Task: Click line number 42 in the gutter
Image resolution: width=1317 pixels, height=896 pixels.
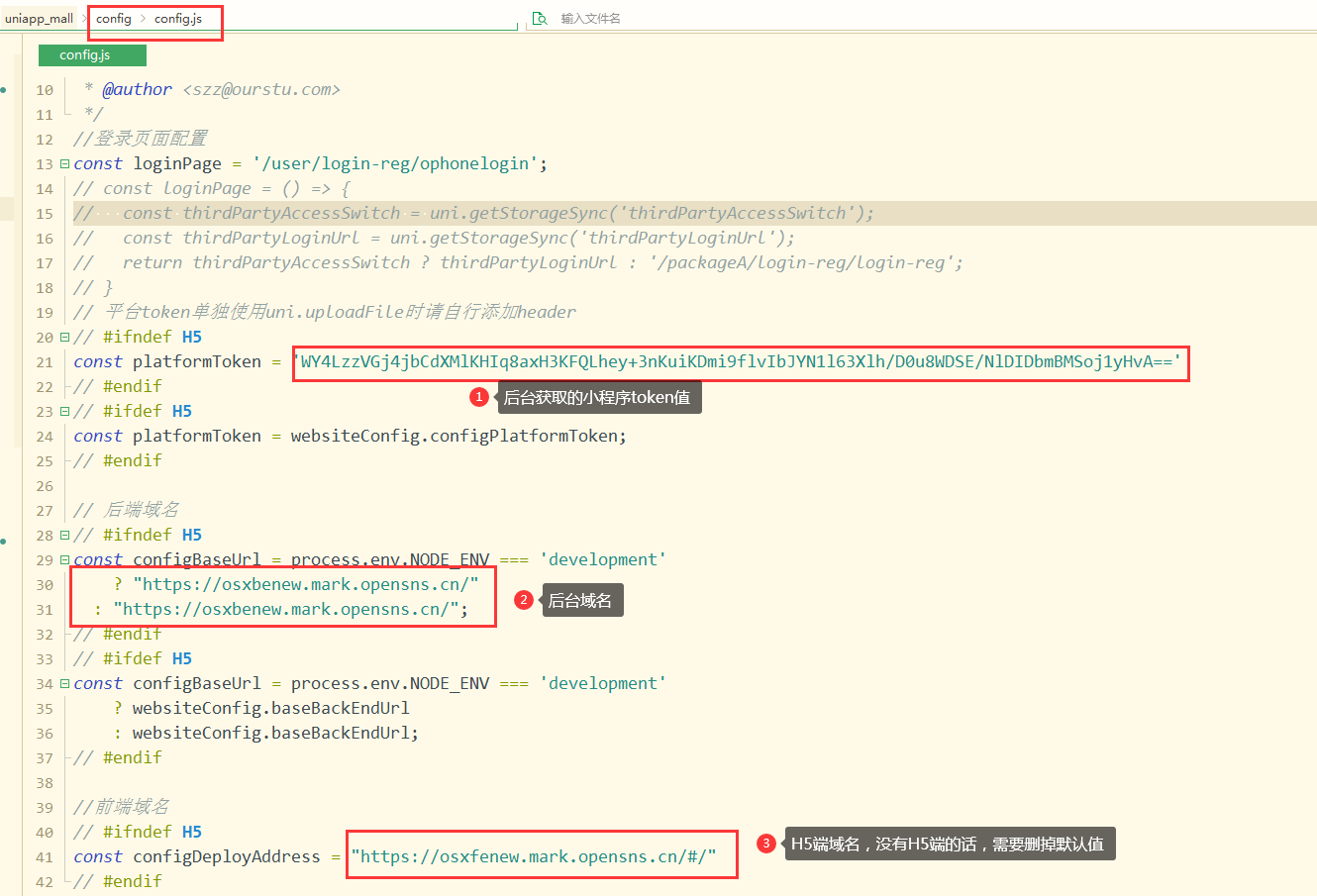Action: (x=45, y=882)
